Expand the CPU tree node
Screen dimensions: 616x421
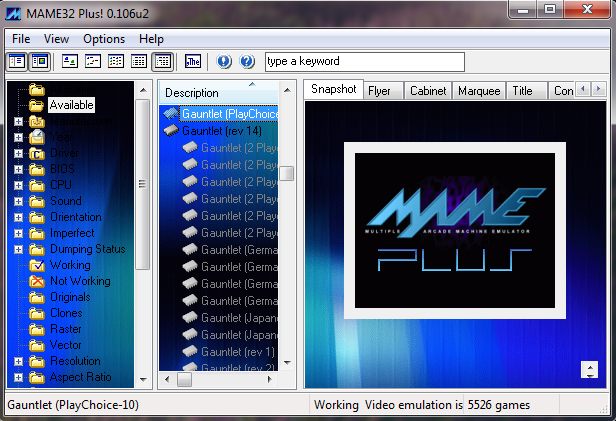[x=18, y=185]
